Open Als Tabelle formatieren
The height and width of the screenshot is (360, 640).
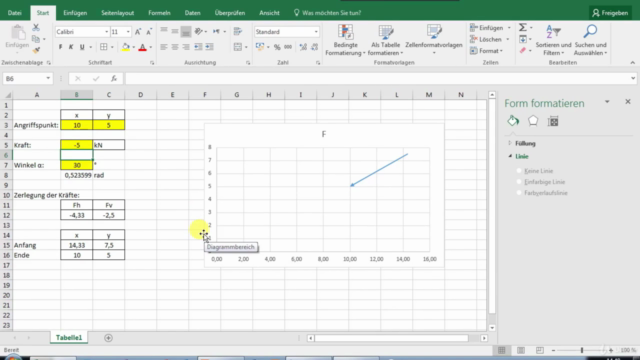point(385,40)
